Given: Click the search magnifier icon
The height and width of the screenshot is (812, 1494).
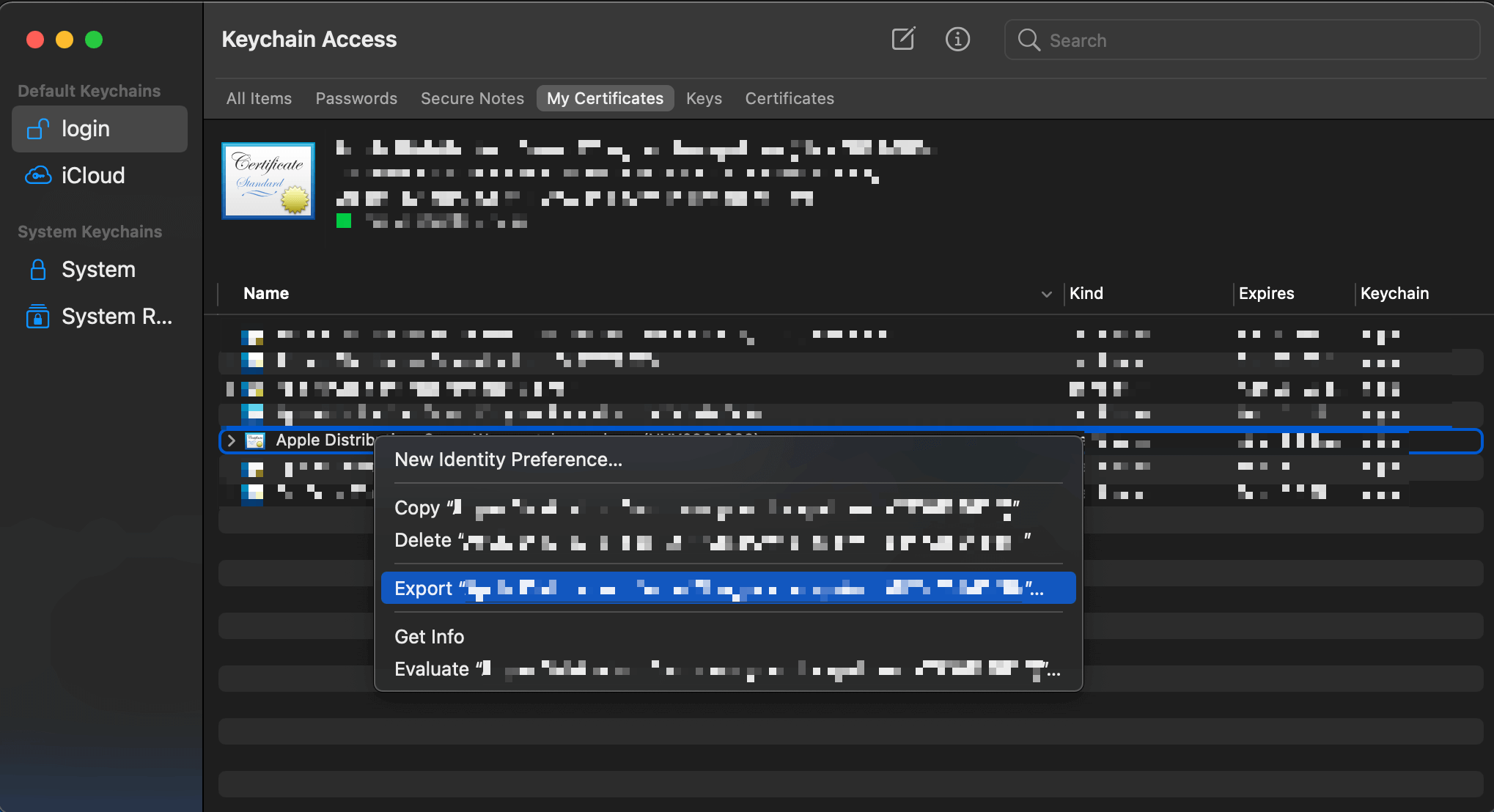Looking at the screenshot, I should coord(1028,40).
